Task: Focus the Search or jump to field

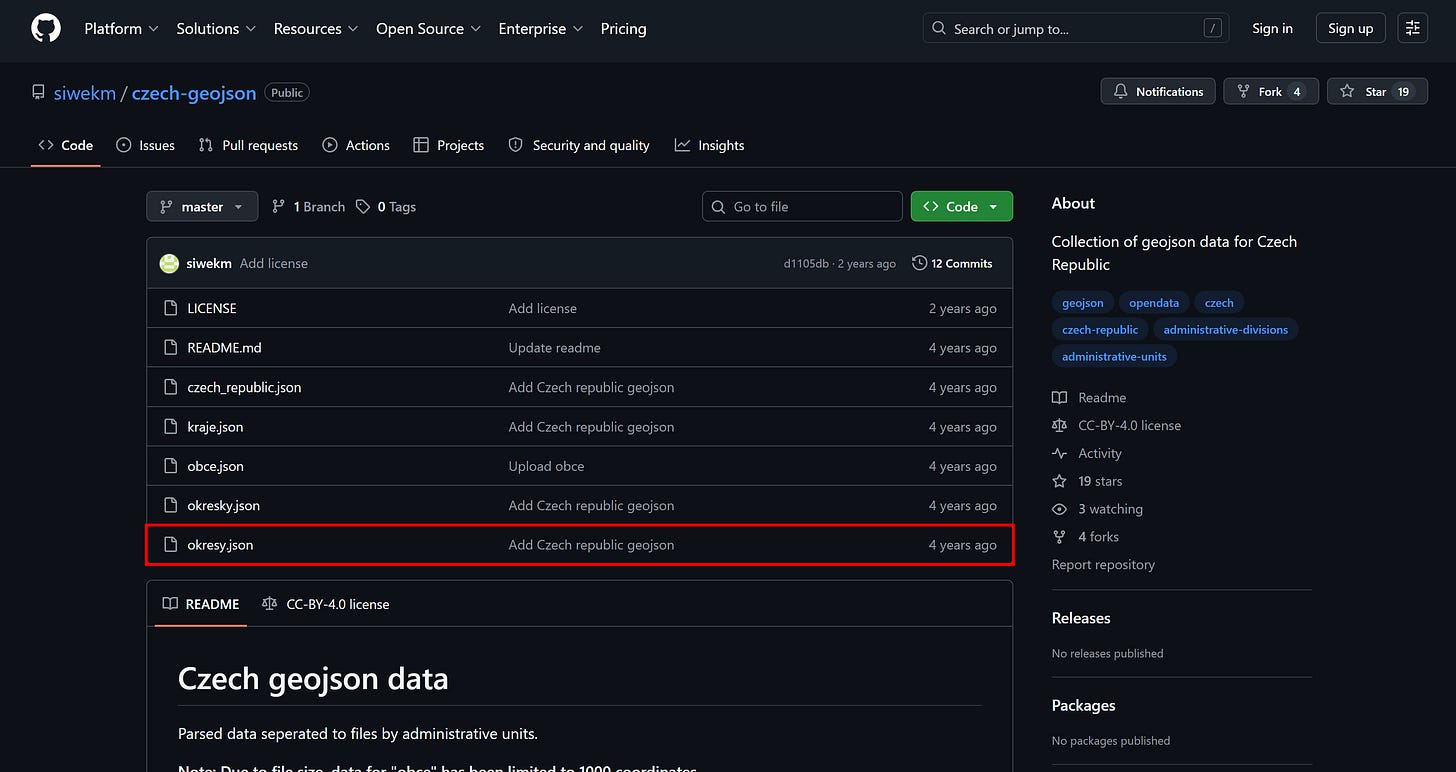Action: pos(1076,28)
